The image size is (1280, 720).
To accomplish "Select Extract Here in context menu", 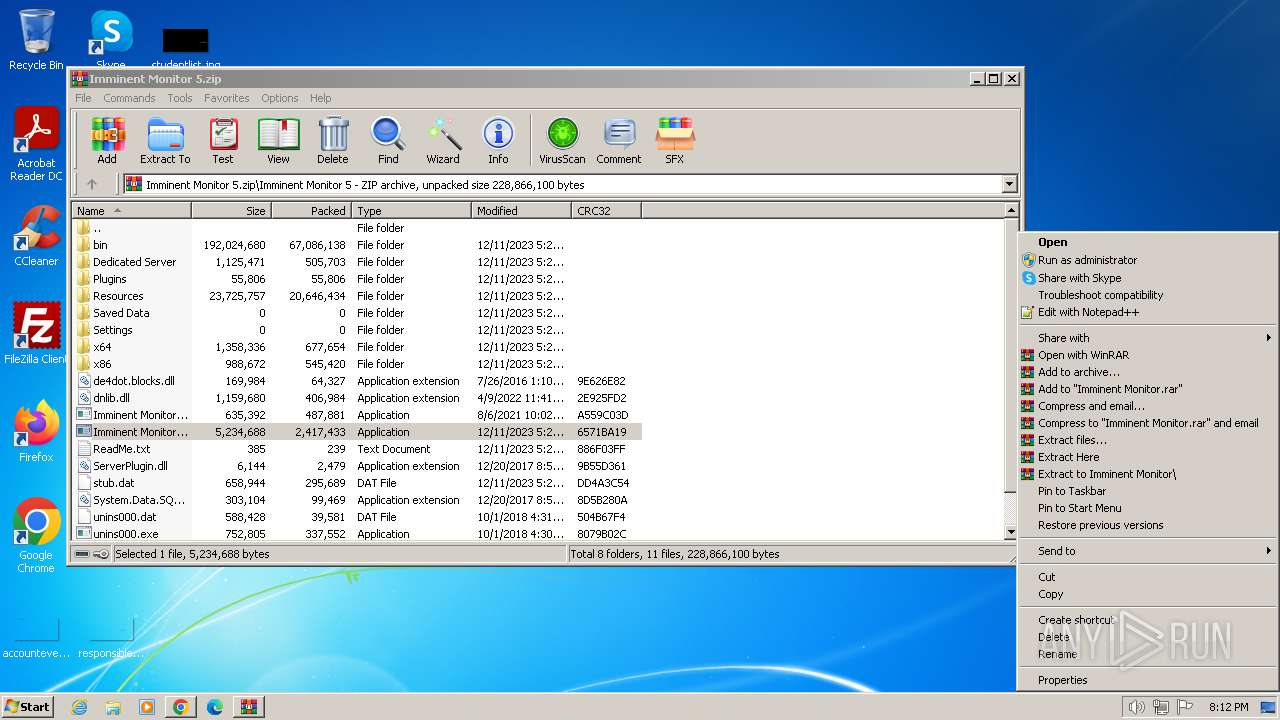I will tap(1147, 457).
